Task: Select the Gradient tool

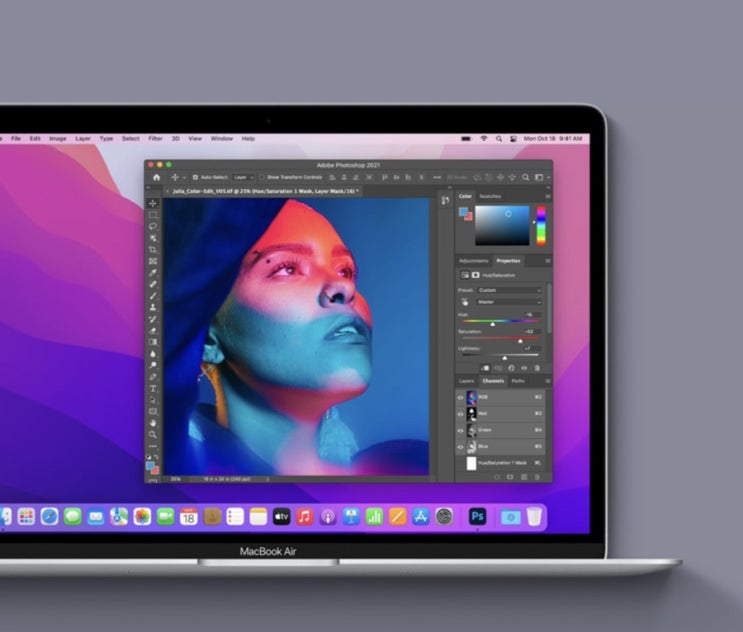Action: pos(153,342)
